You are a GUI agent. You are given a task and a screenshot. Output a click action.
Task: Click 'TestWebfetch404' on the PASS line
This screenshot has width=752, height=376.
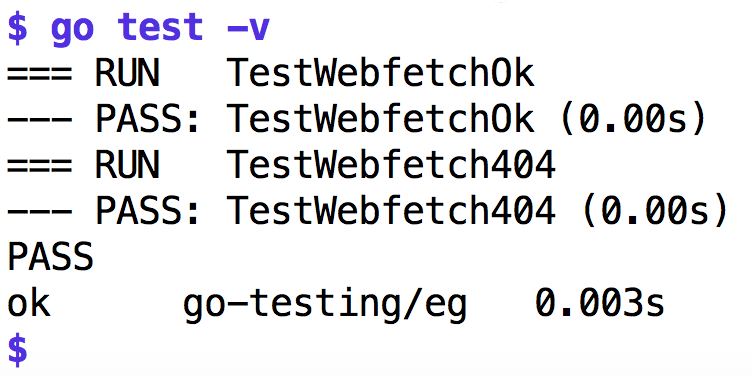391,210
